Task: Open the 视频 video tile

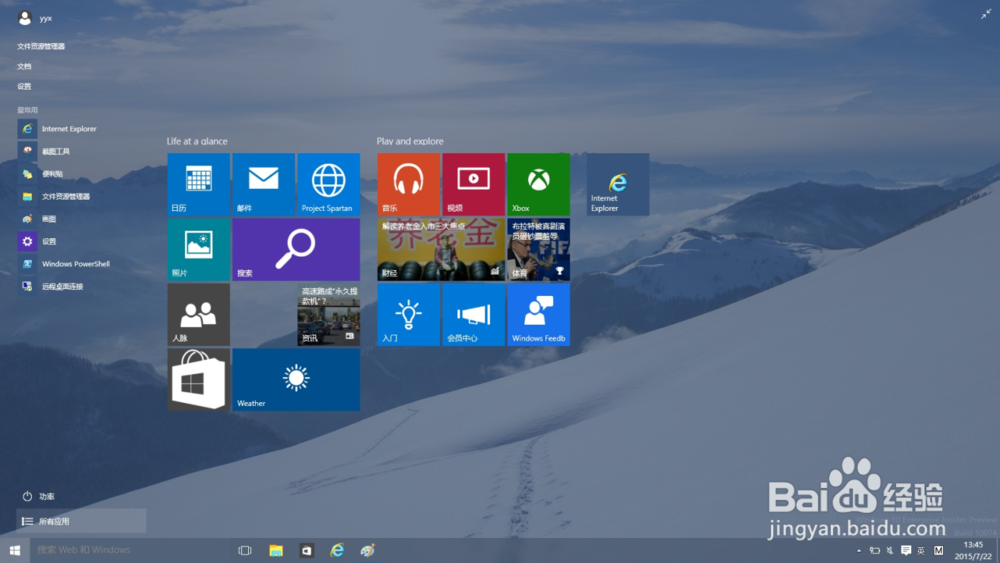Action: click(x=473, y=184)
